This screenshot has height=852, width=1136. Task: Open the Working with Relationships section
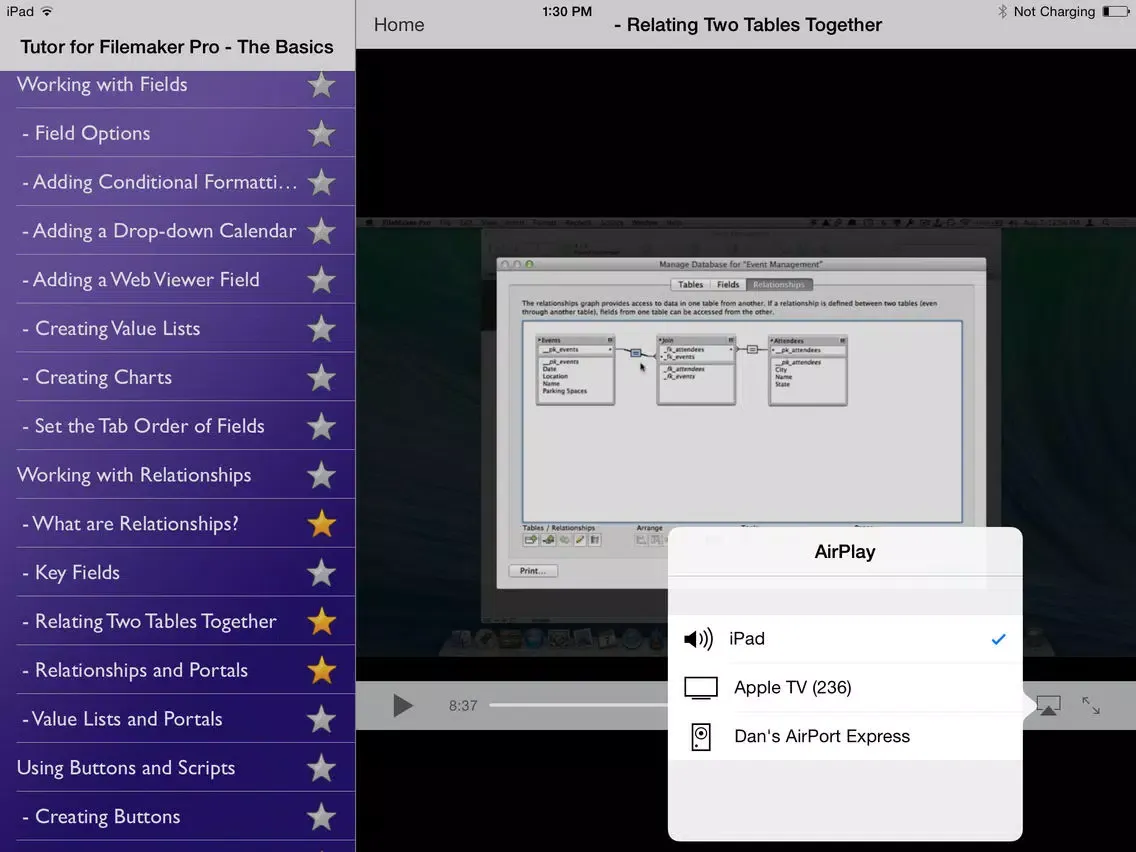[134, 475]
